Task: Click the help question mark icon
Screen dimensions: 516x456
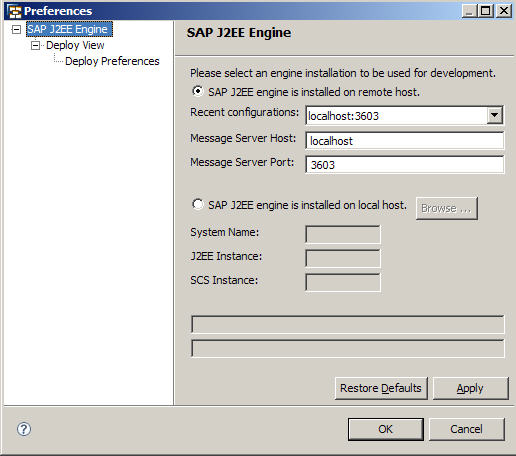Action: point(24,429)
